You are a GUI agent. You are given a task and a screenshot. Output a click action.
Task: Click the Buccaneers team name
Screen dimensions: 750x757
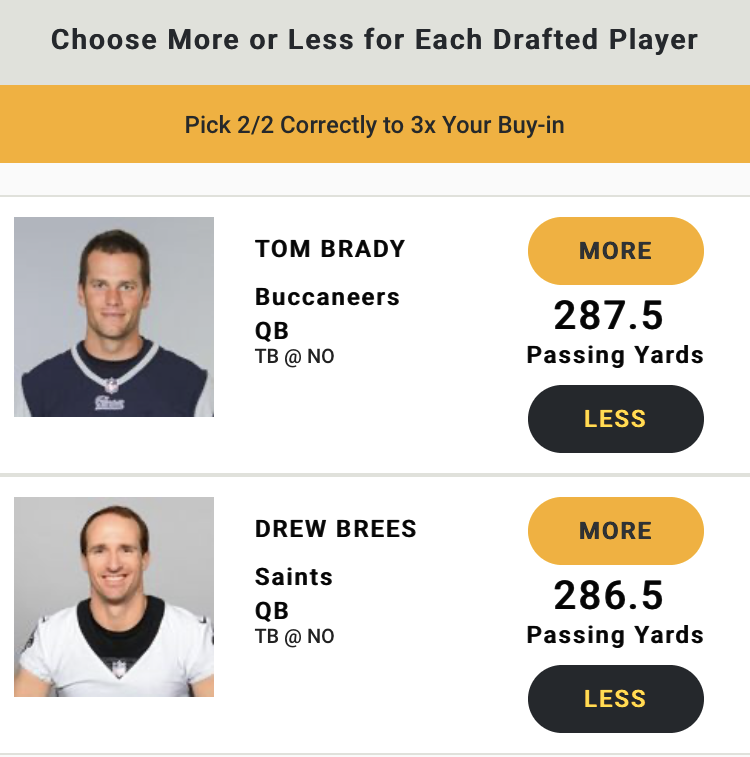[327, 297]
